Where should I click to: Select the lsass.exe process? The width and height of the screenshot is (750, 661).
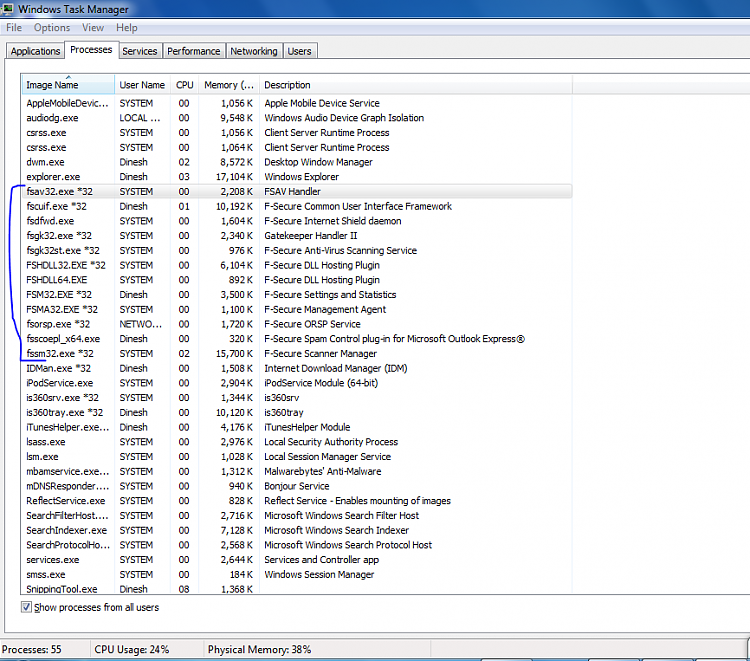(x=297, y=442)
